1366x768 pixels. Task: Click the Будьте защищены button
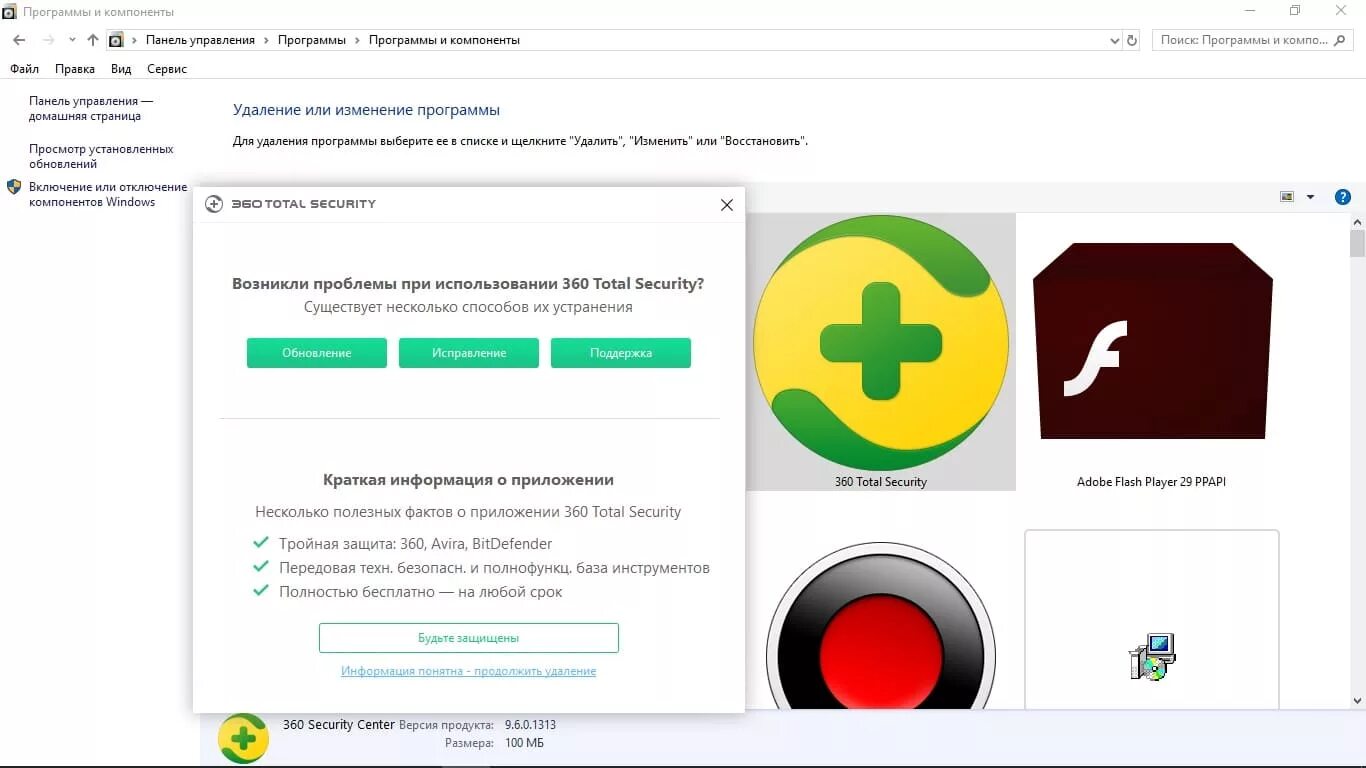[469, 638]
